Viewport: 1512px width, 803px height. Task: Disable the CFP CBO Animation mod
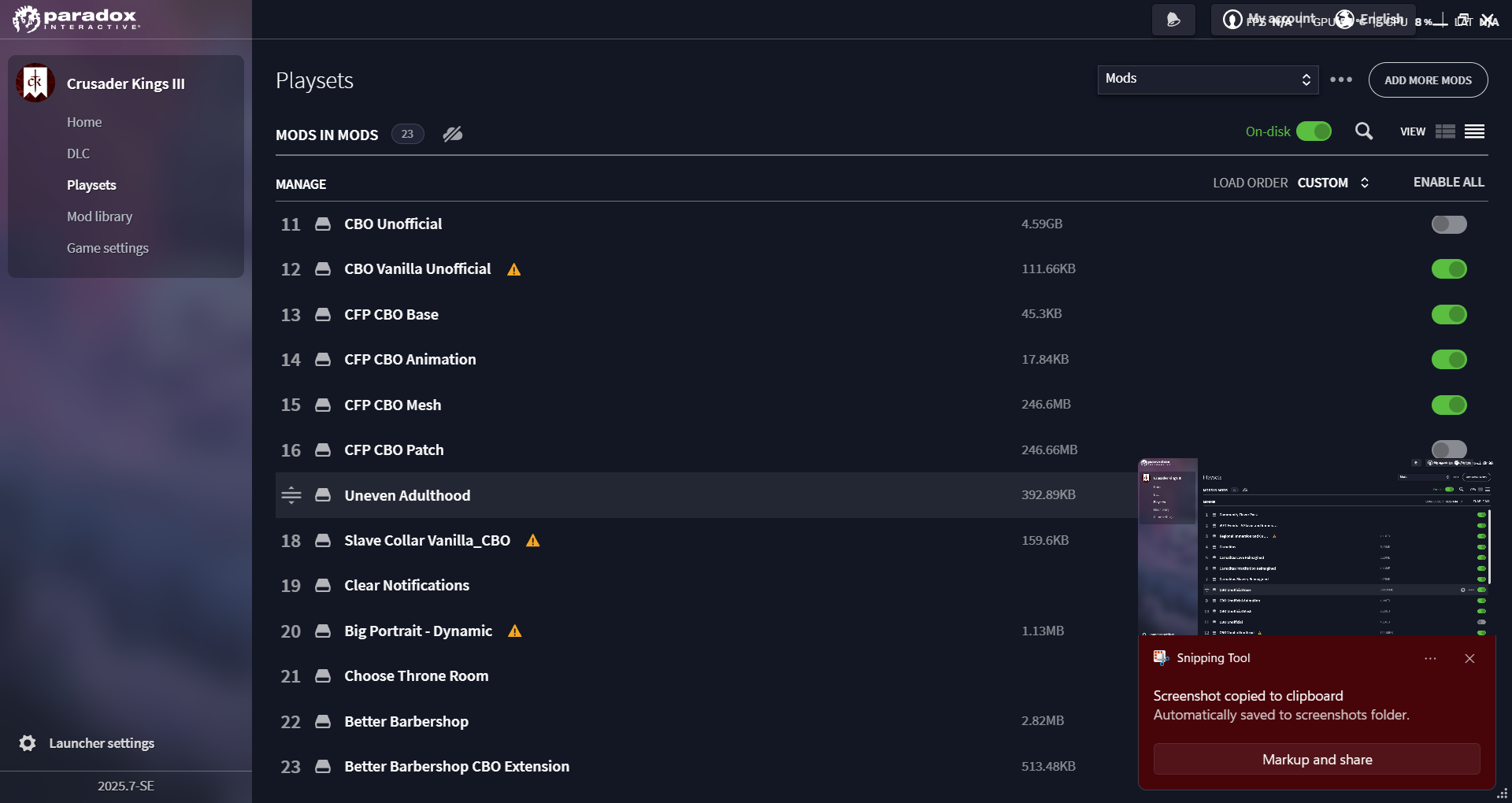[x=1449, y=360]
